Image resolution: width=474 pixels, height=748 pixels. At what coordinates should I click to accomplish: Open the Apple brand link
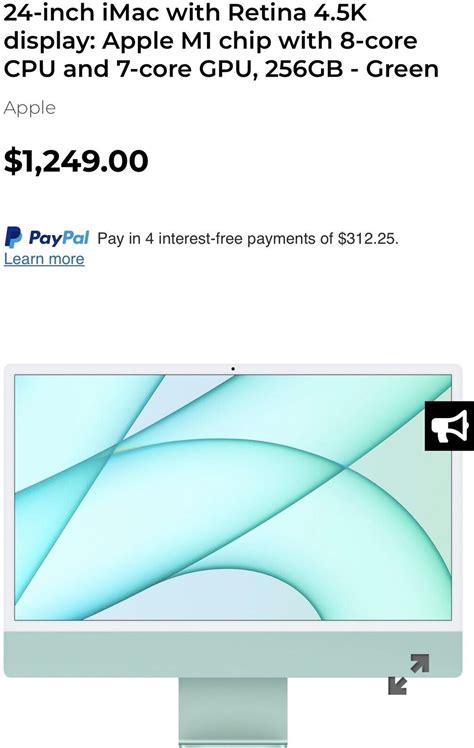[x=30, y=108]
